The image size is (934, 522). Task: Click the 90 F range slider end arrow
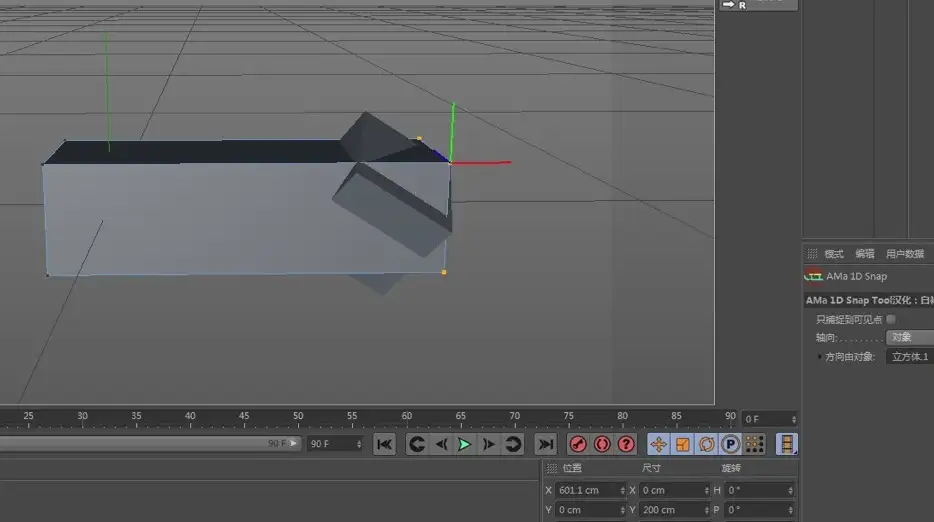(x=294, y=443)
